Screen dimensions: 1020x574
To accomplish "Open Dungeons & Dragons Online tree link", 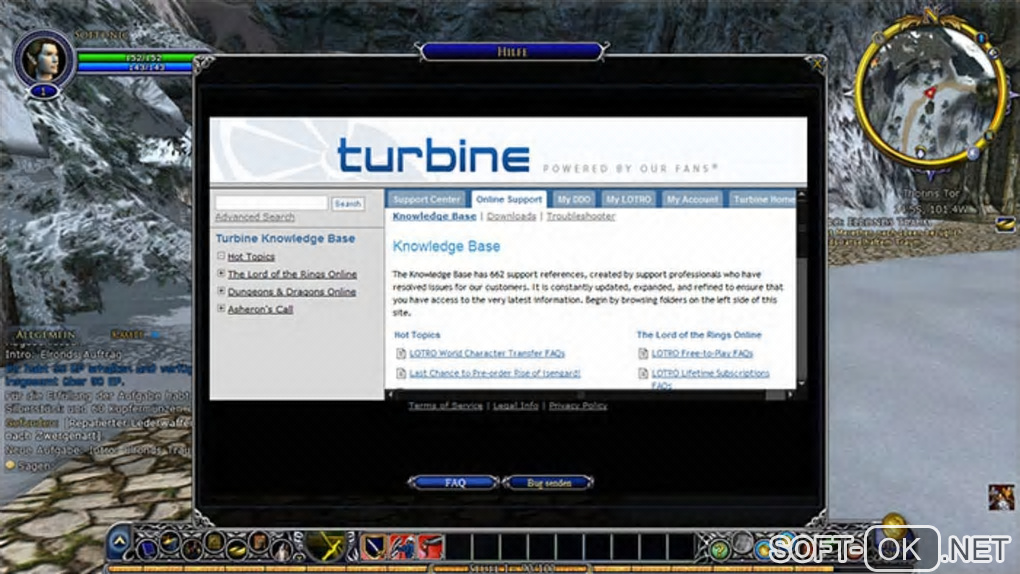I will (x=291, y=292).
